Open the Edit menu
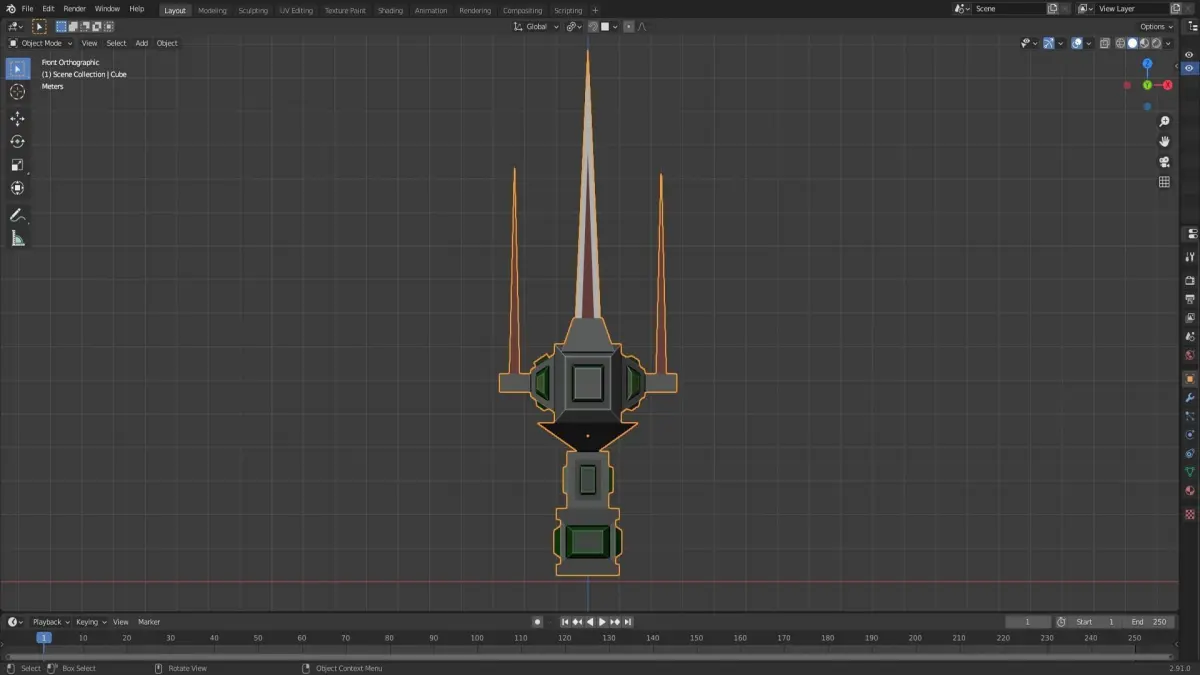Image resolution: width=1200 pixels, height=675 pixels. coord(48,9)
